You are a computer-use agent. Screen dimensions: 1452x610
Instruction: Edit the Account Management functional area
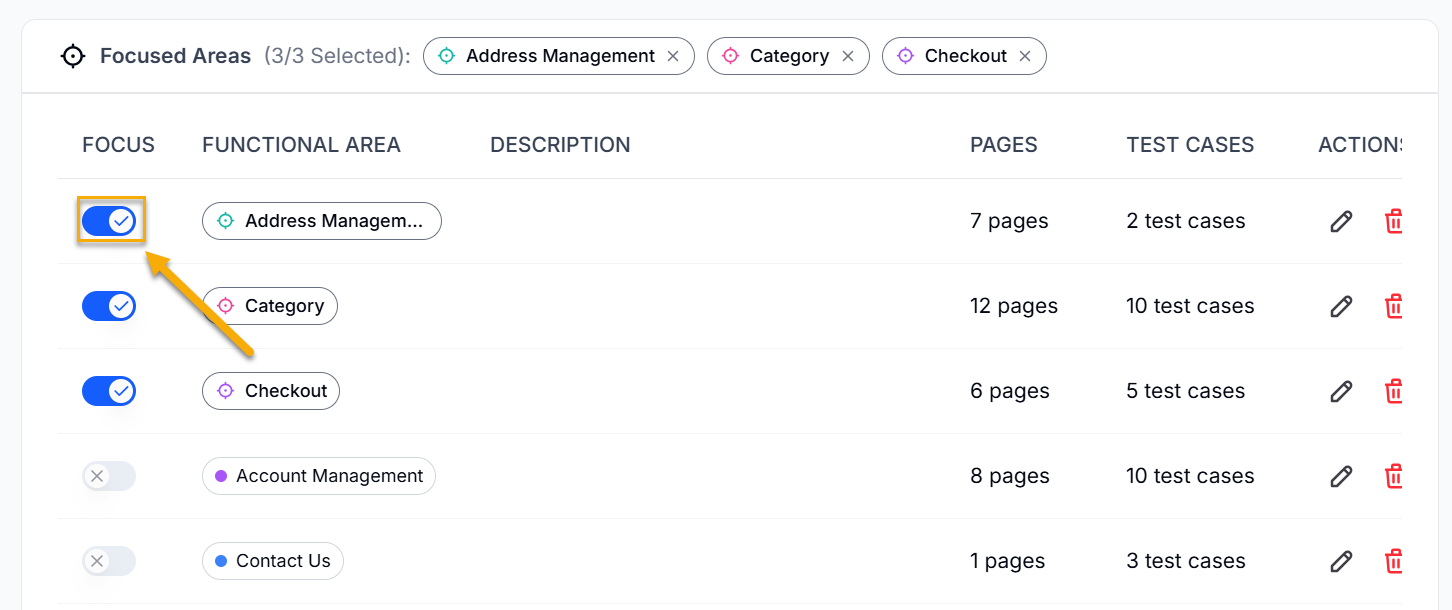coord(1341,476)
